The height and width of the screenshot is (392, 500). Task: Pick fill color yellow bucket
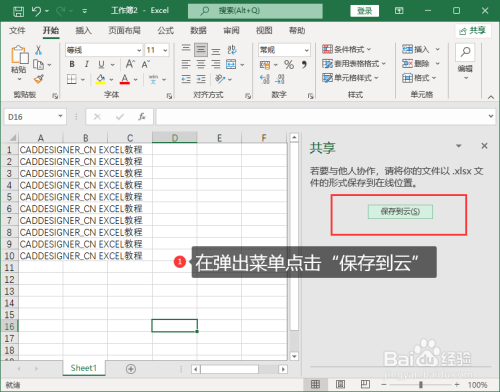[x=101, y=79]
